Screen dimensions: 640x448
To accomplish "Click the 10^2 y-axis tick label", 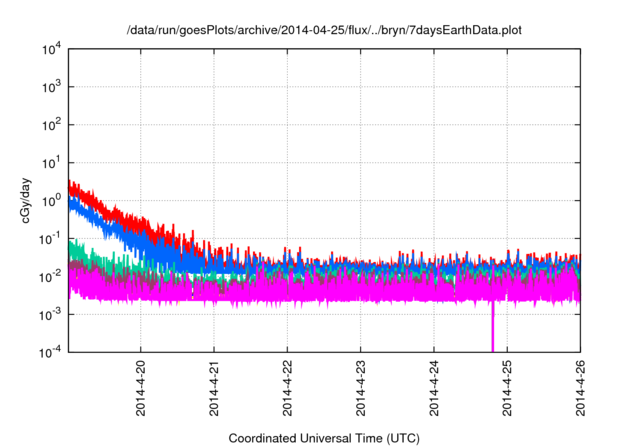I will click(51, 125).
